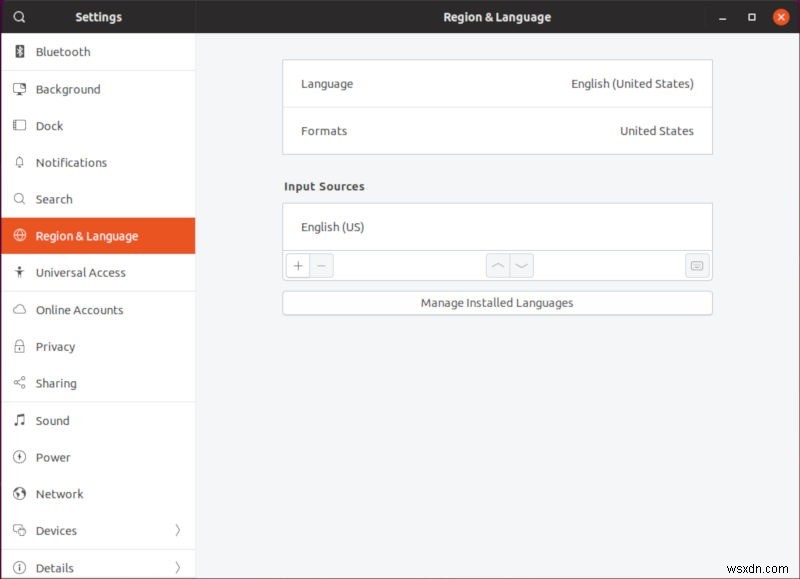Add an input source with plus button

[x=298, y=266]
